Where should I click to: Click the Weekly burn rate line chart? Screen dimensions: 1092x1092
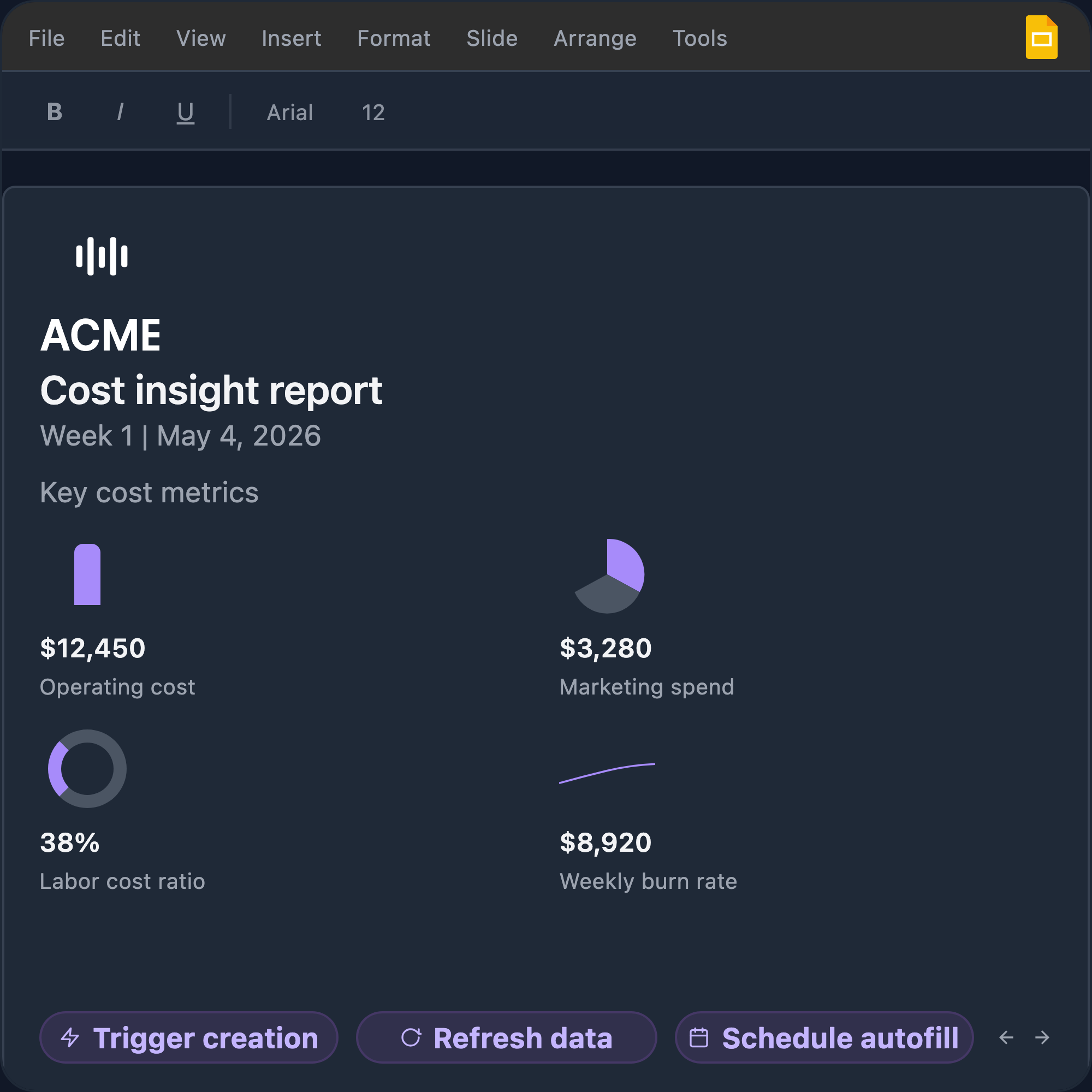[x=607, y=773]
